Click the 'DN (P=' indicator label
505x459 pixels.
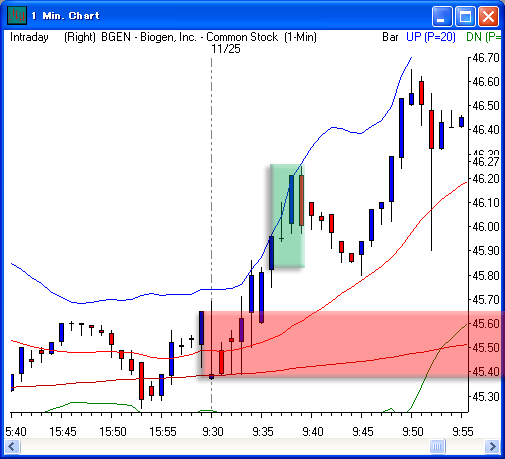[x=483, y=37]
